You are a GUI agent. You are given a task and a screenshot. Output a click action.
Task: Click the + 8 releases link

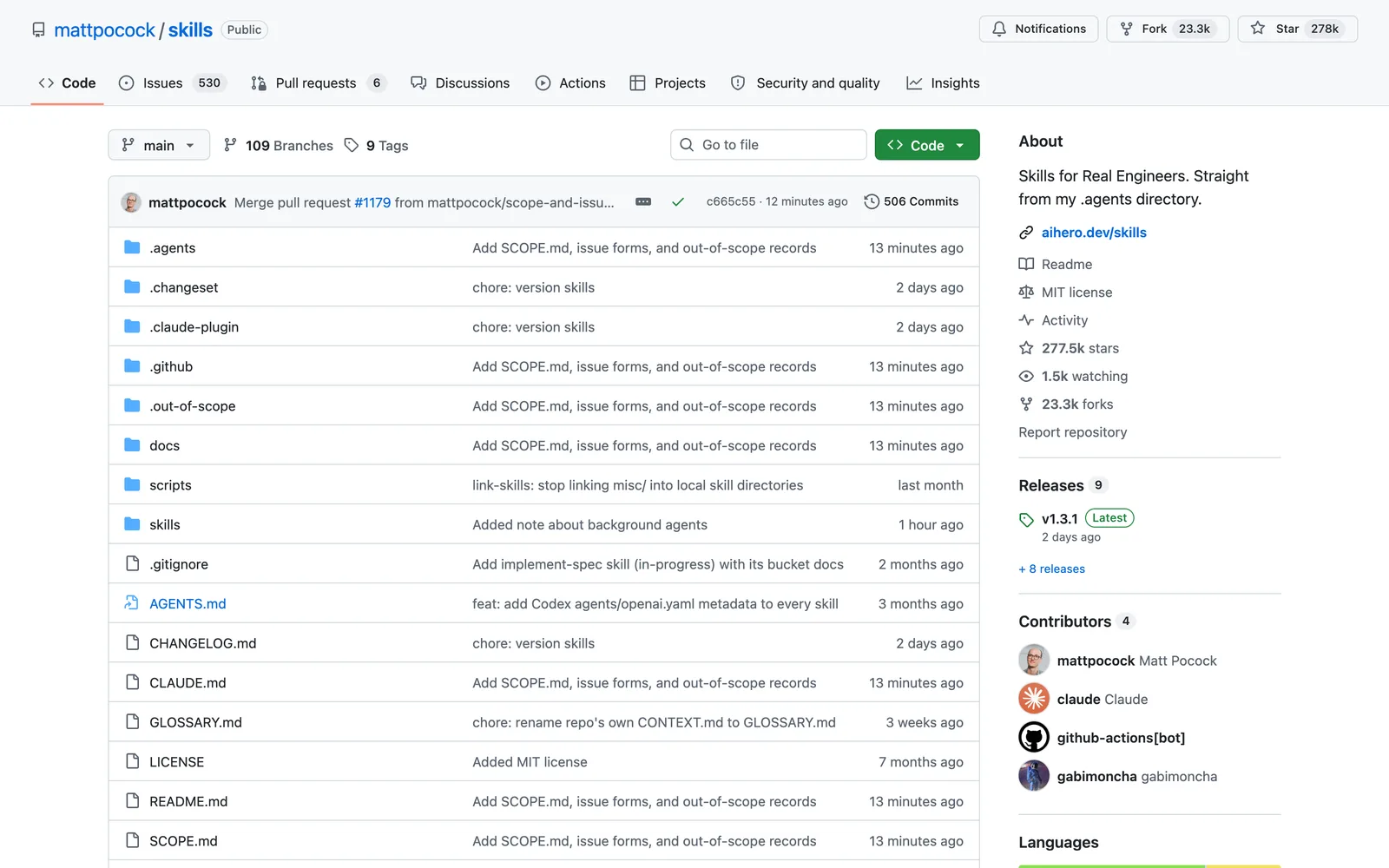click(x=1052, y=569)
